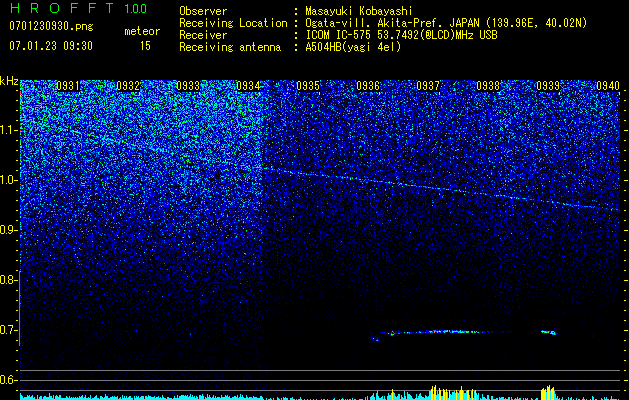The height and width of the screenshot is (400, 629).
Task: Click the 0938 time marker
Action: 488,86
